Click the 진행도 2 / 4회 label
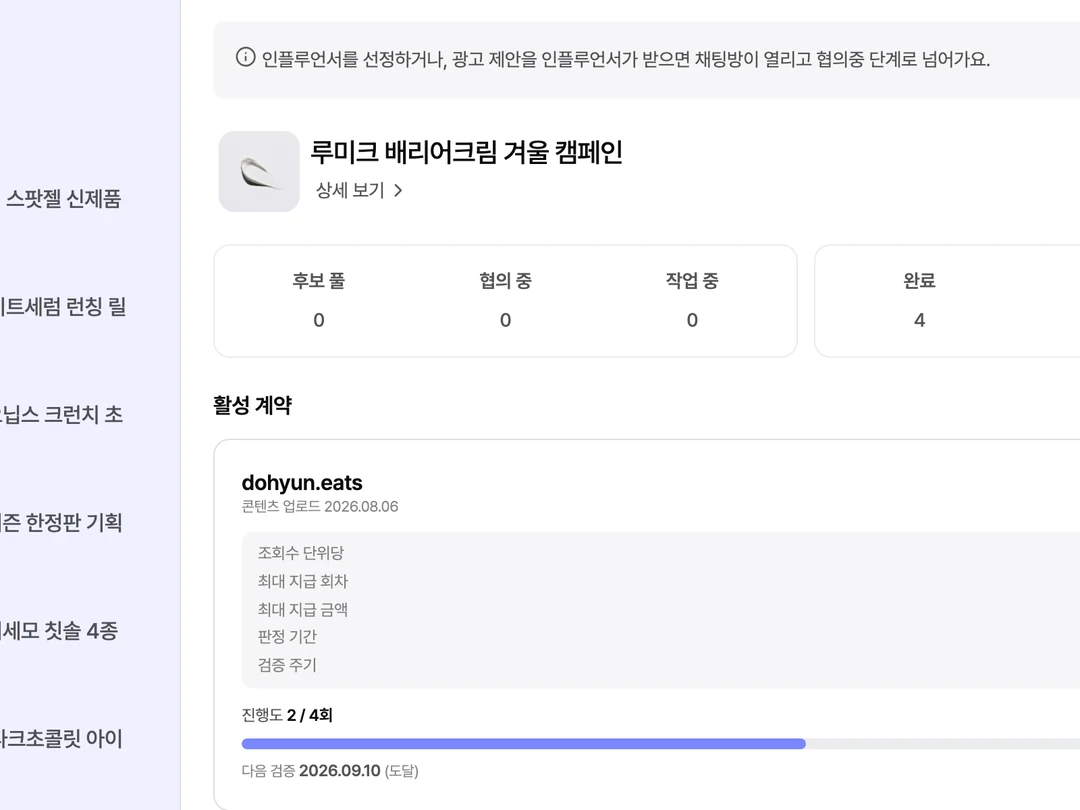Viewport: 1080px width, 810px height. 287,715
